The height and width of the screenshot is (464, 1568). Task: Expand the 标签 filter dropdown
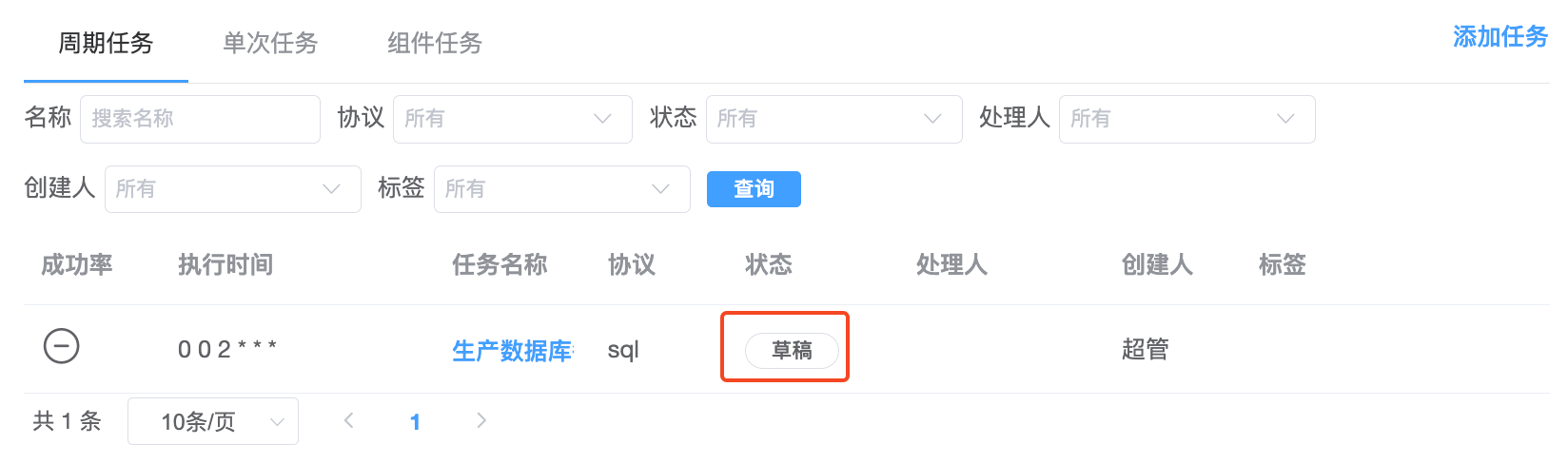(562, 189)
